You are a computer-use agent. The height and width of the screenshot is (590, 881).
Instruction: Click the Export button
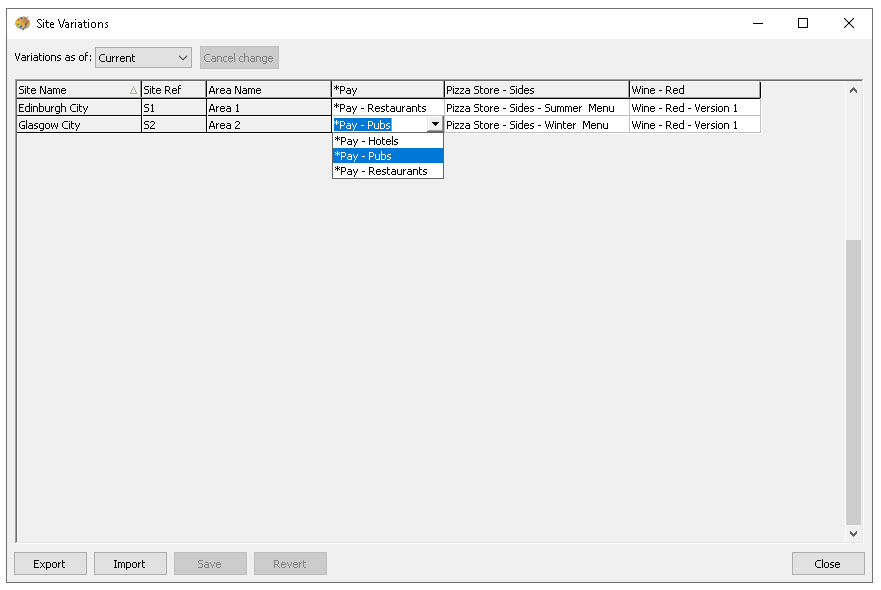click(x=50, y=564)
